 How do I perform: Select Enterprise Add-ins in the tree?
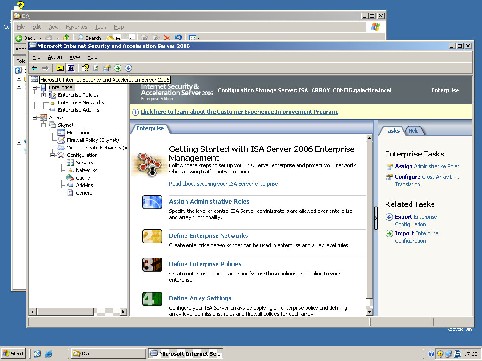(x=78, y=110)
